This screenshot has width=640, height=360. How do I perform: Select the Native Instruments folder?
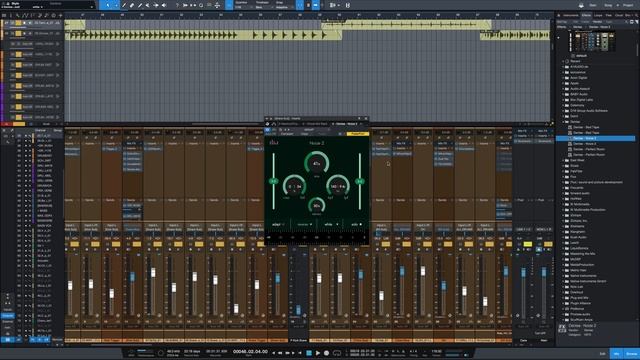pos(583,276)
